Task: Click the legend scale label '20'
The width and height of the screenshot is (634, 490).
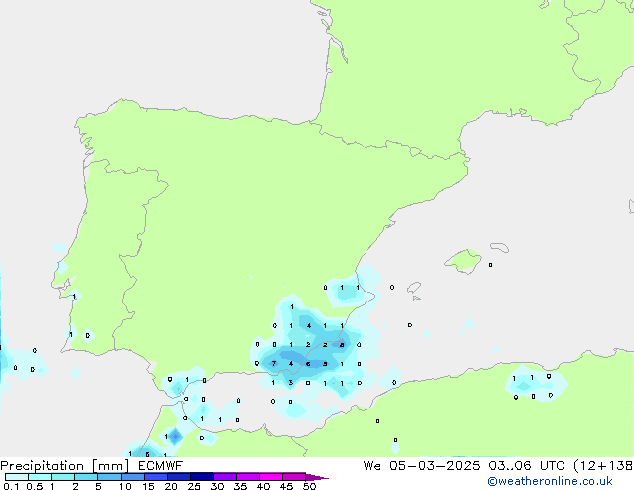Action: (171, 486)
